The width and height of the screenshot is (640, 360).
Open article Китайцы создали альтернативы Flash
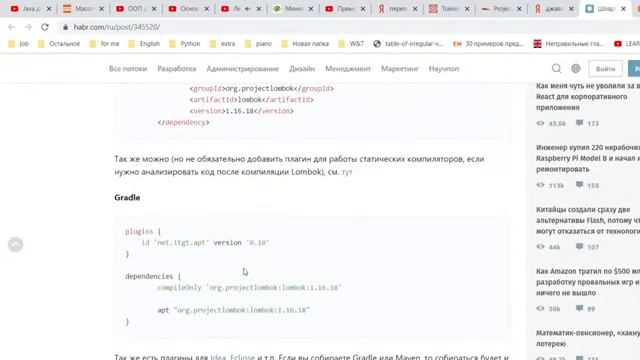click(x=588, y=220)
